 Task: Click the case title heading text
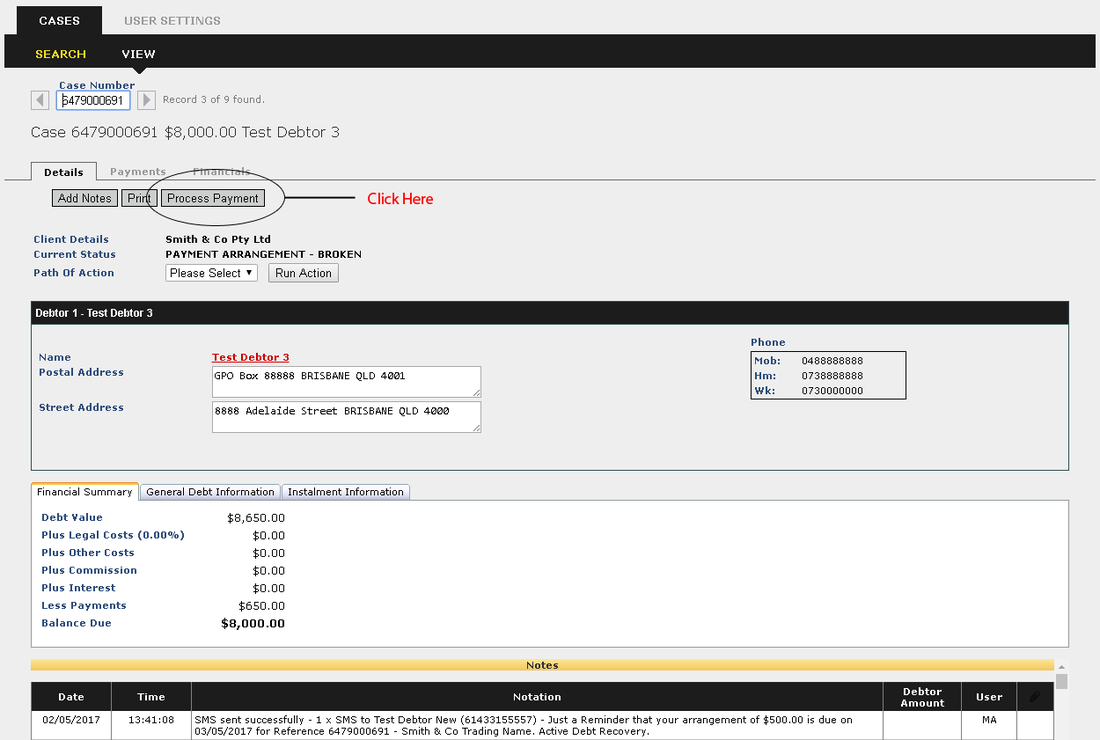pos(185,132)
